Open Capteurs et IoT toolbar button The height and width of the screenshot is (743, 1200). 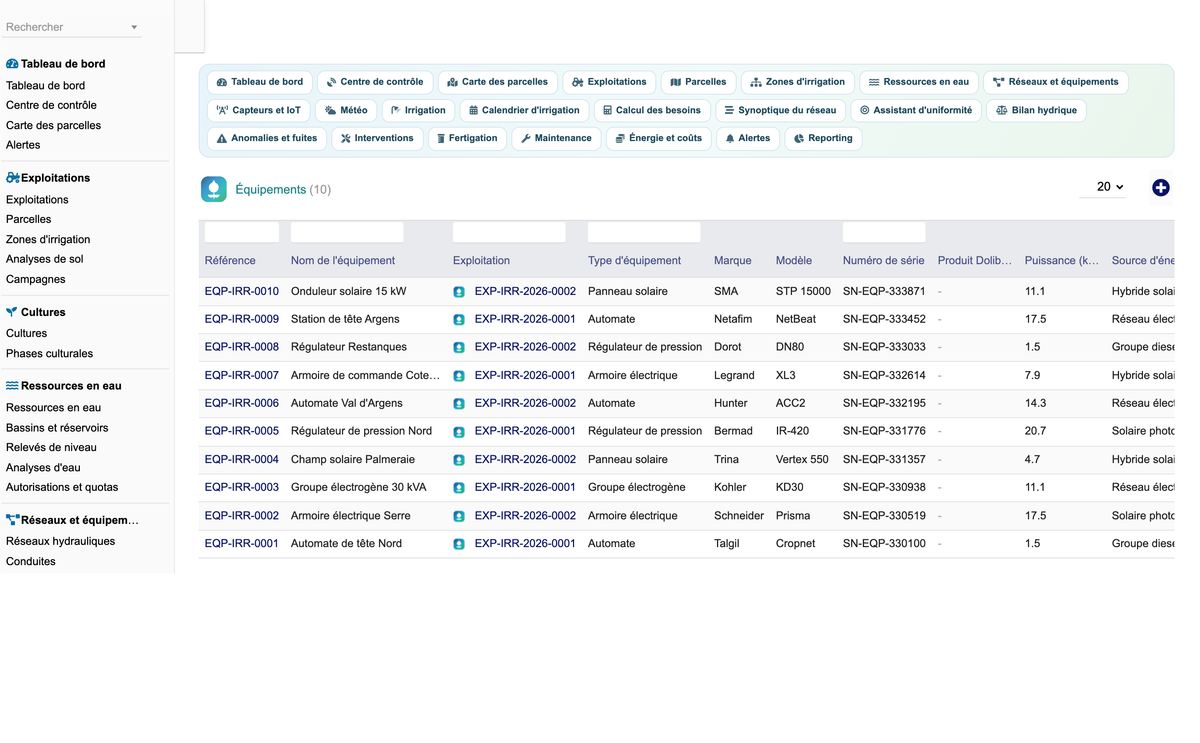pyautogui.click(x=259, y=110)
